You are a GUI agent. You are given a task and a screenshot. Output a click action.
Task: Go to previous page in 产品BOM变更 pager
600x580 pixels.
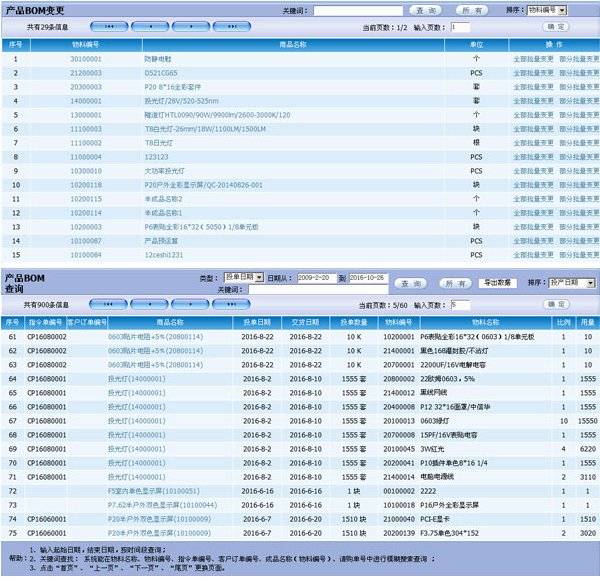tap(148, 27)
